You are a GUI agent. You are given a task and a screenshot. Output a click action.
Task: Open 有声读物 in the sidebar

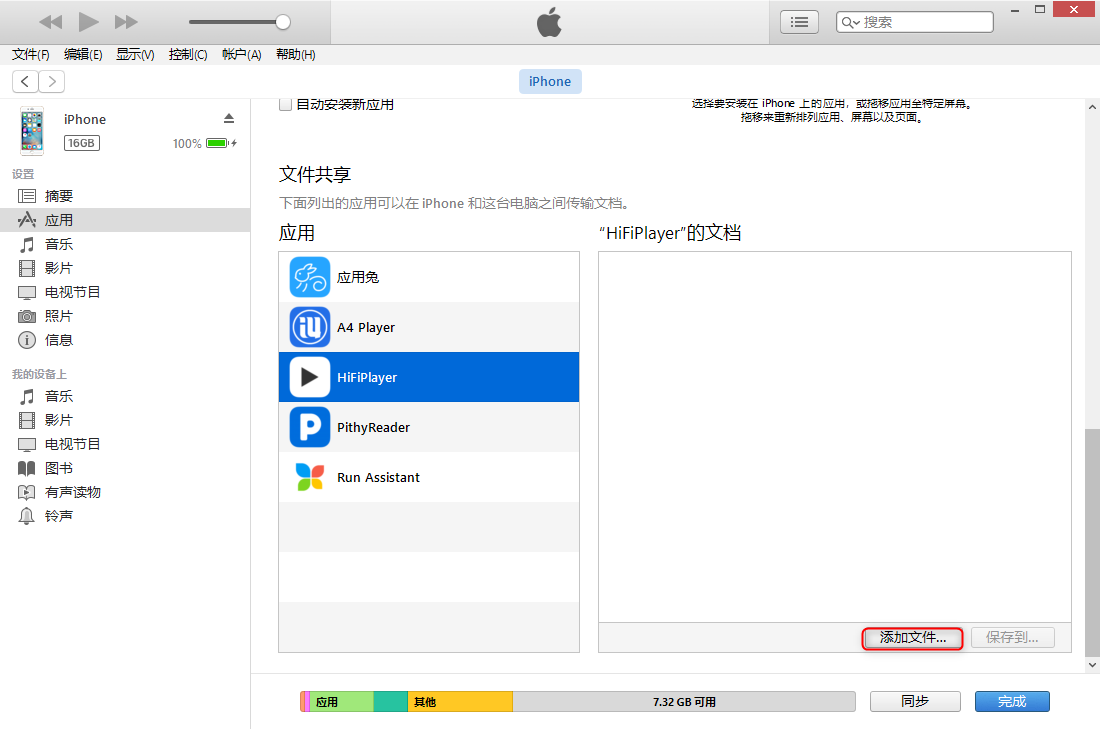pyautogui.click(x=72, y=492)
